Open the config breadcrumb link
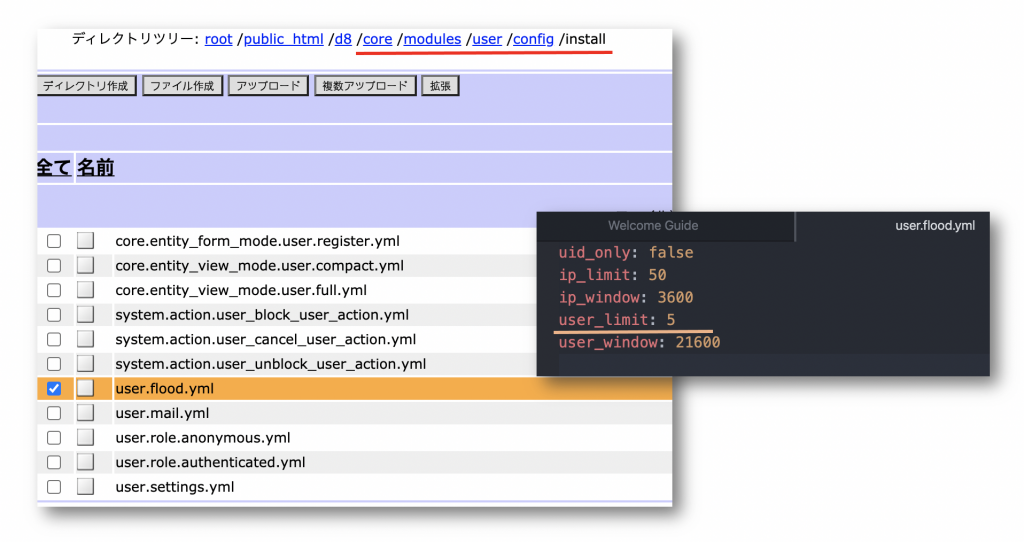Image resolution: width=1024 pixels, height=542 pixels. (534, 39)
